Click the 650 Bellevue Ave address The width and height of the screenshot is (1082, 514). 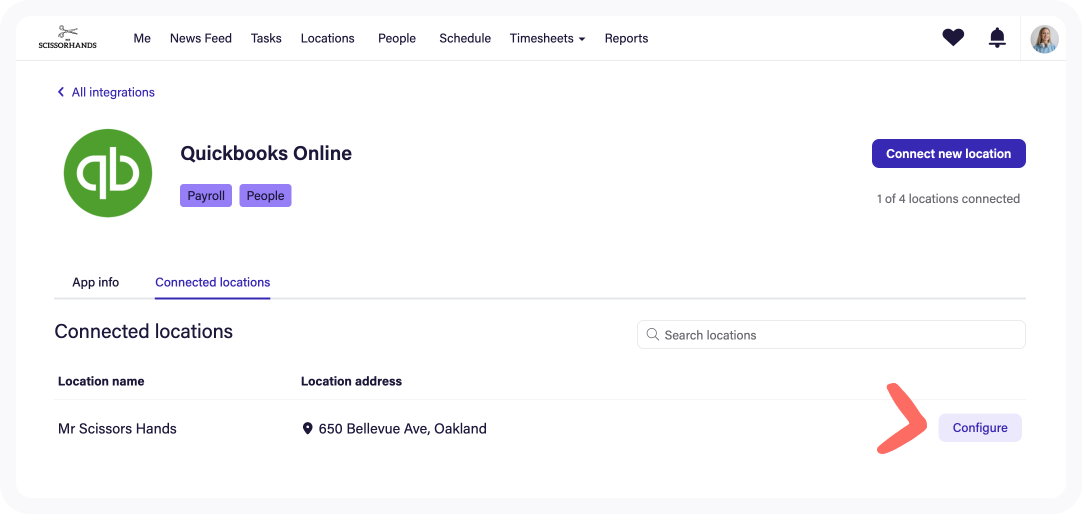click(x=402, y=428)
